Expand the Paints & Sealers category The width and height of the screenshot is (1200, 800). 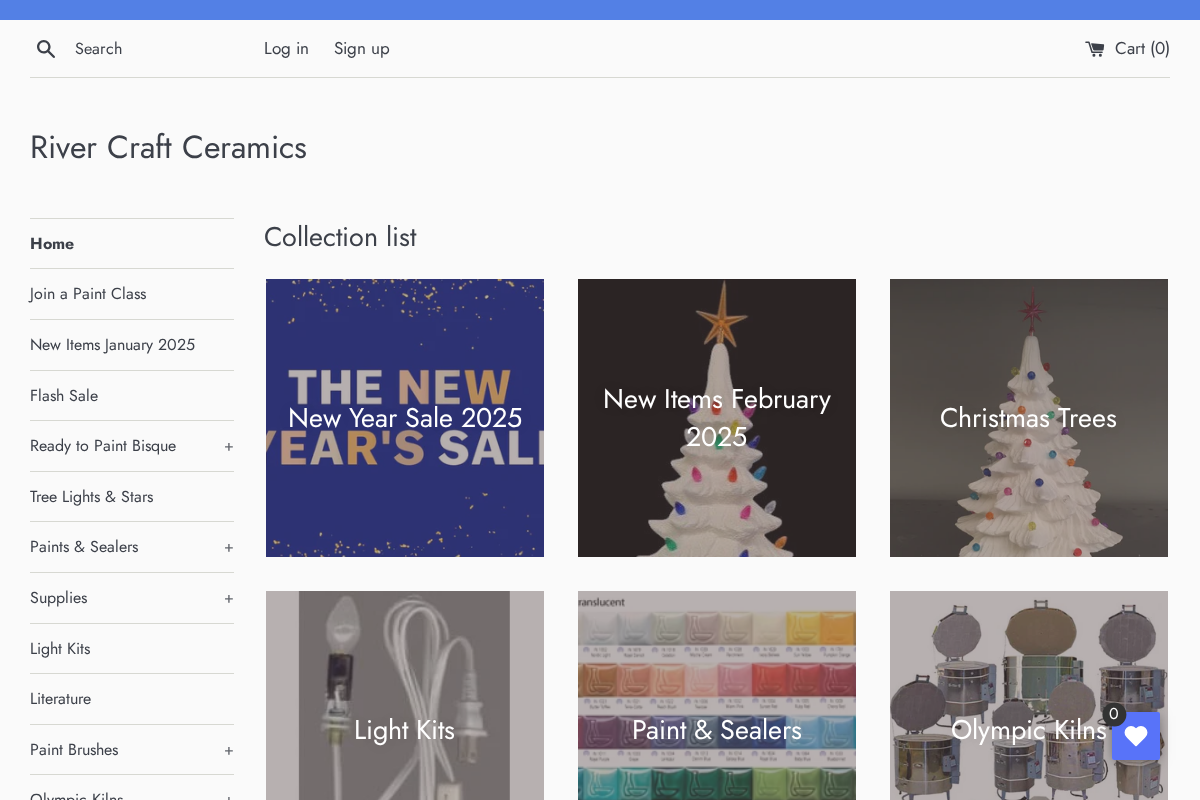coord(228,547)
